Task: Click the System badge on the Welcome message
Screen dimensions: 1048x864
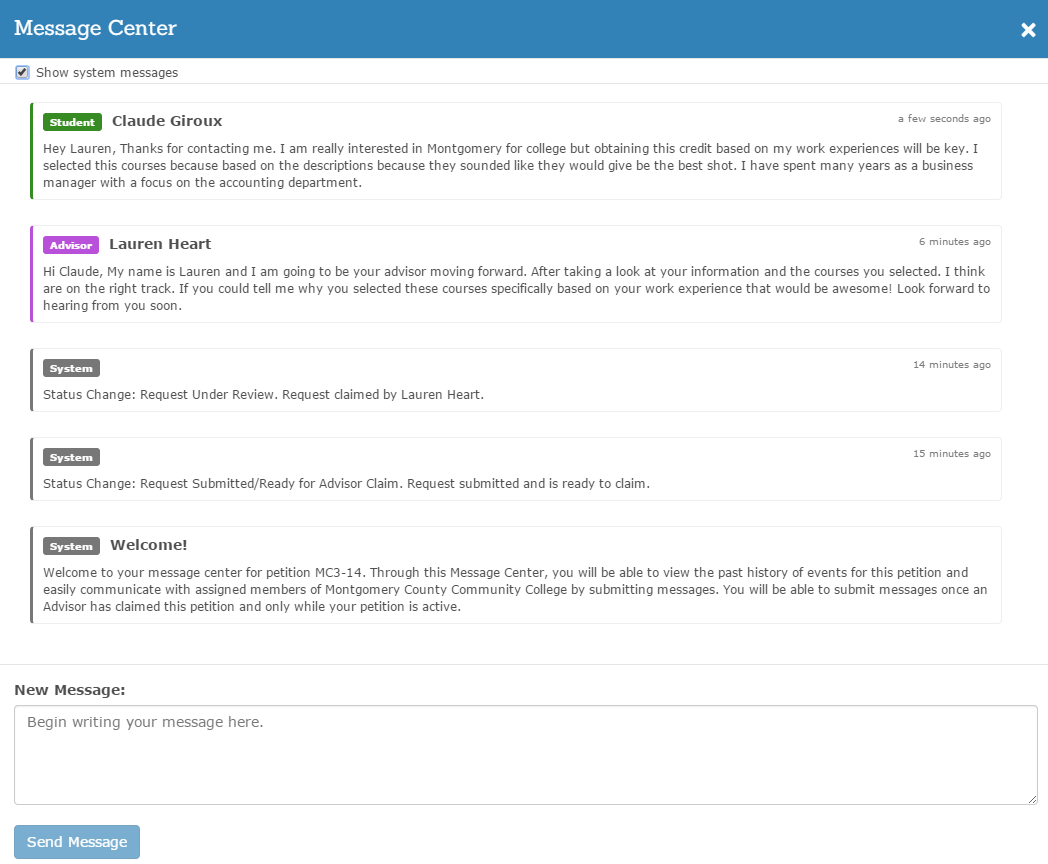Action: pyautogui.click(x=71, y=546)
